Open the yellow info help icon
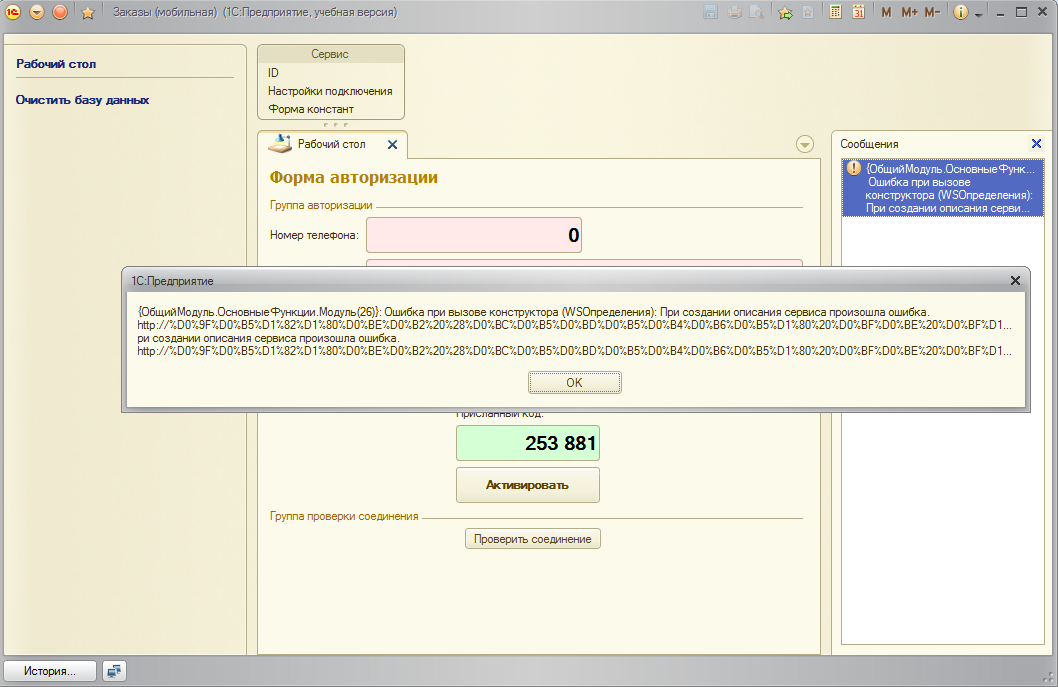 point(961,12)
